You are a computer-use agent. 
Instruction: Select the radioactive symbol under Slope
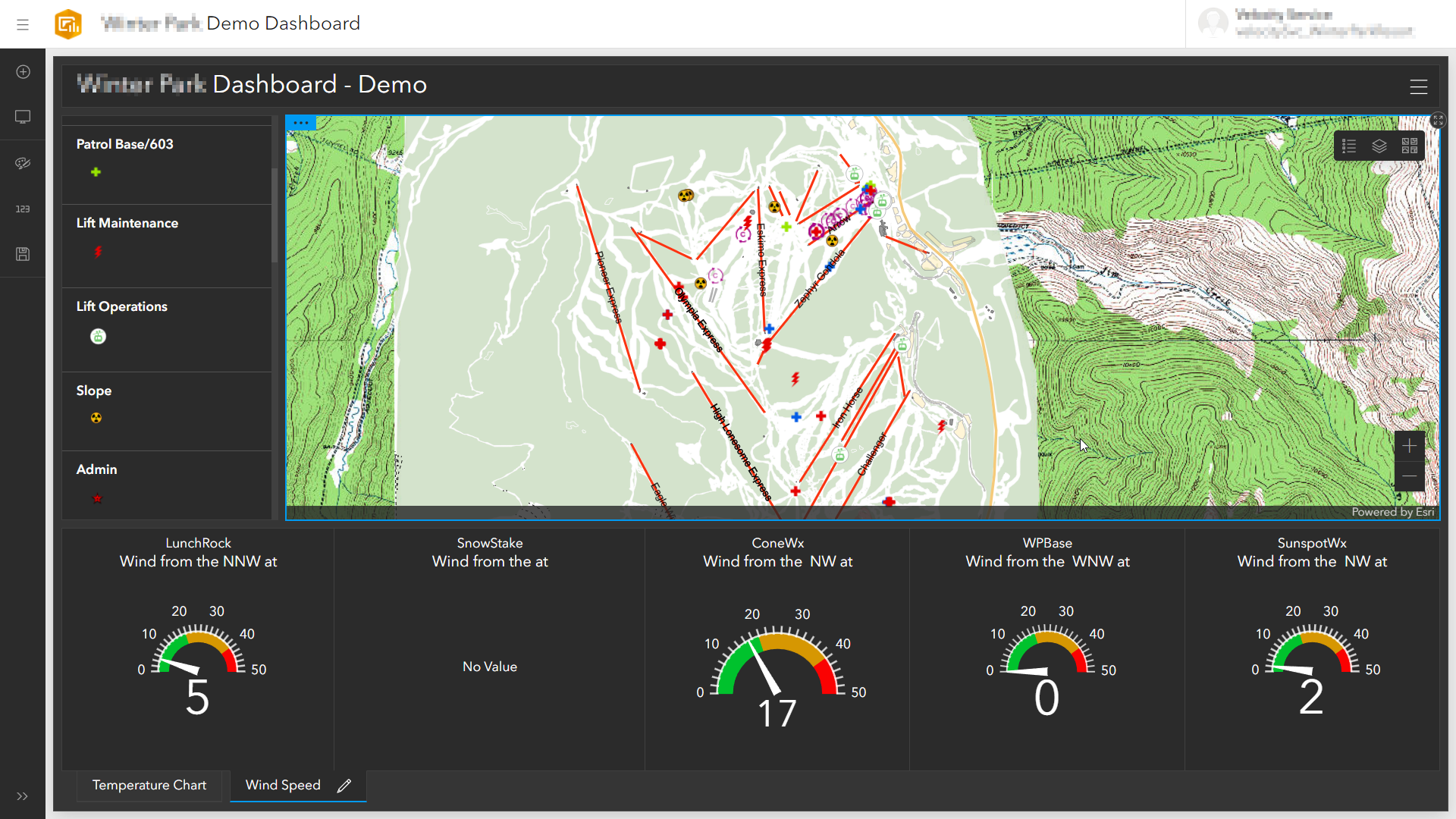96,417
